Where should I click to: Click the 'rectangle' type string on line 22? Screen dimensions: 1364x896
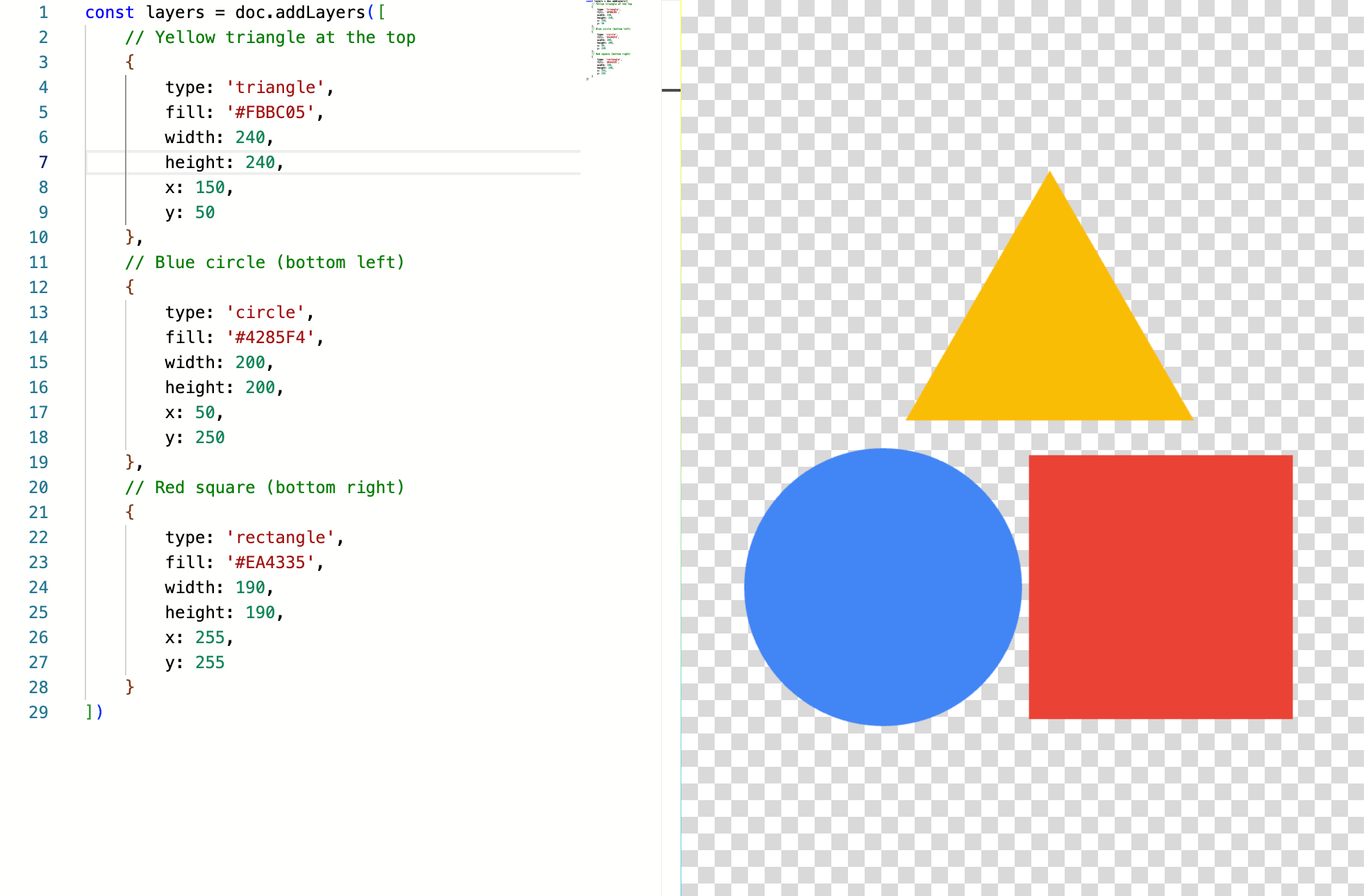(281, 537)
